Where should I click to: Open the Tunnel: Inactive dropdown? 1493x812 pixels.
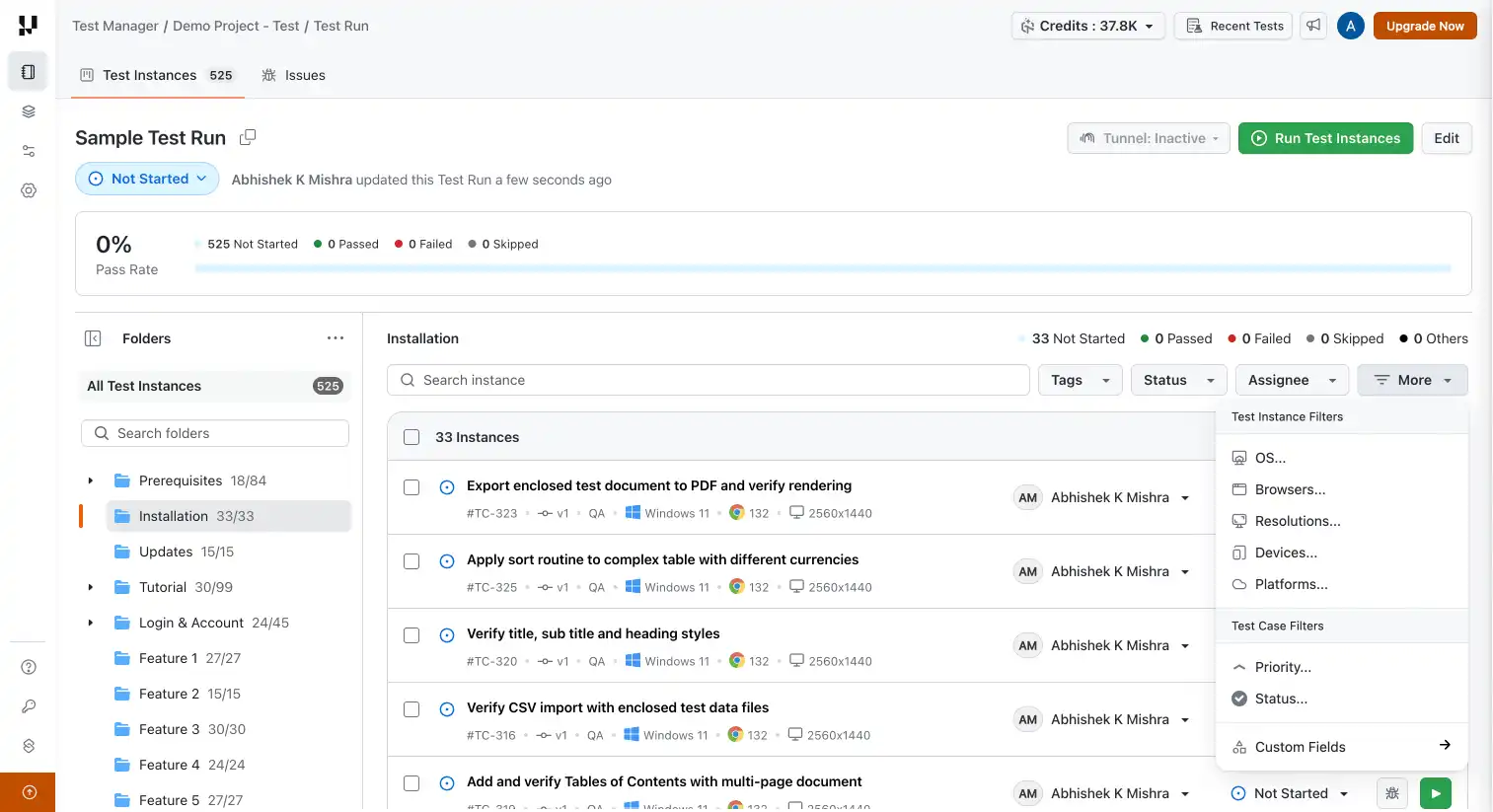pos(1149,138)
